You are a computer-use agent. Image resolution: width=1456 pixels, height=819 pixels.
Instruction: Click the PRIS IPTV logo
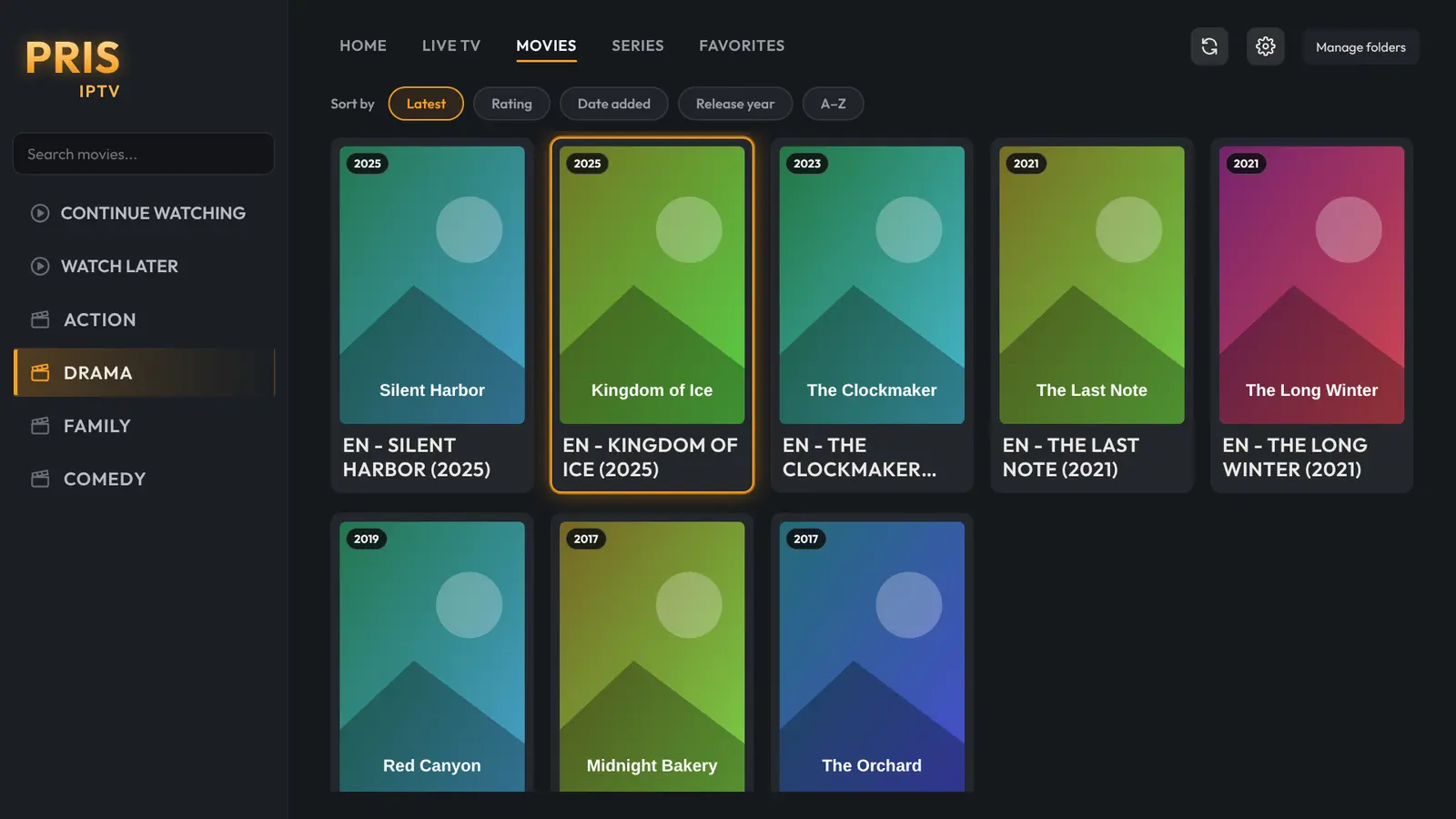point(73,69)
